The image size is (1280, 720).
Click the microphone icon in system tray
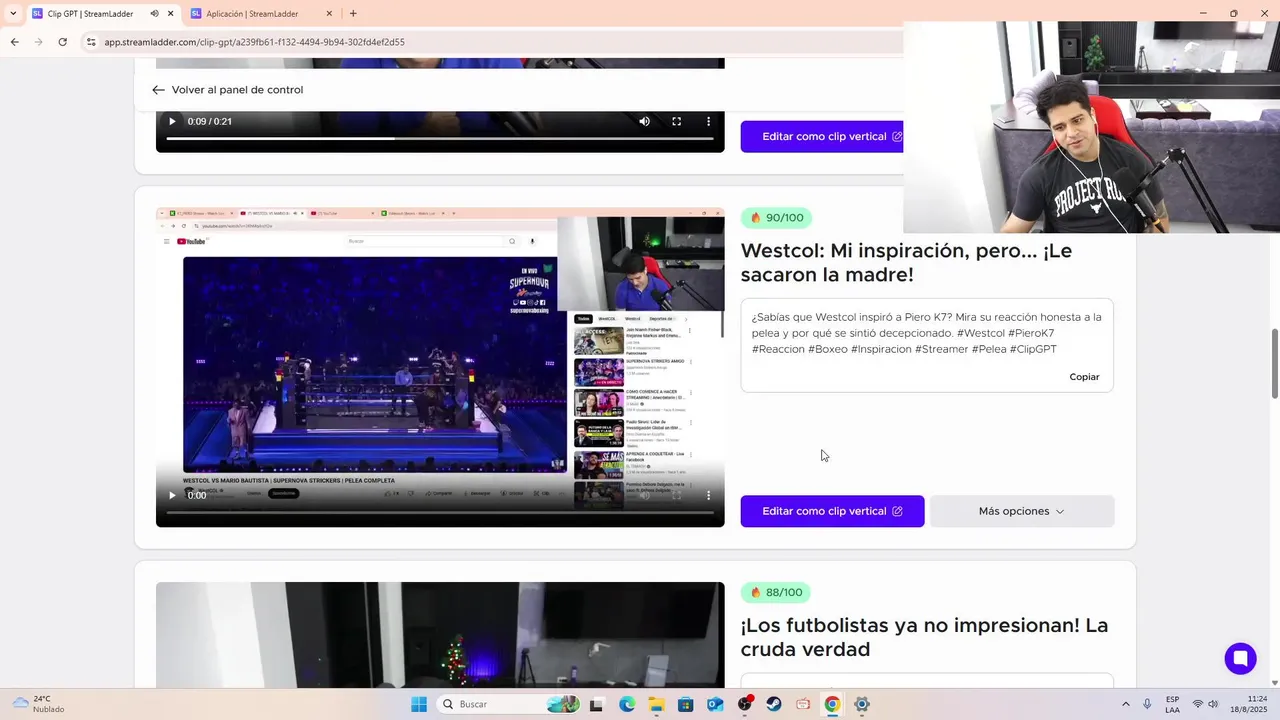1147,704
